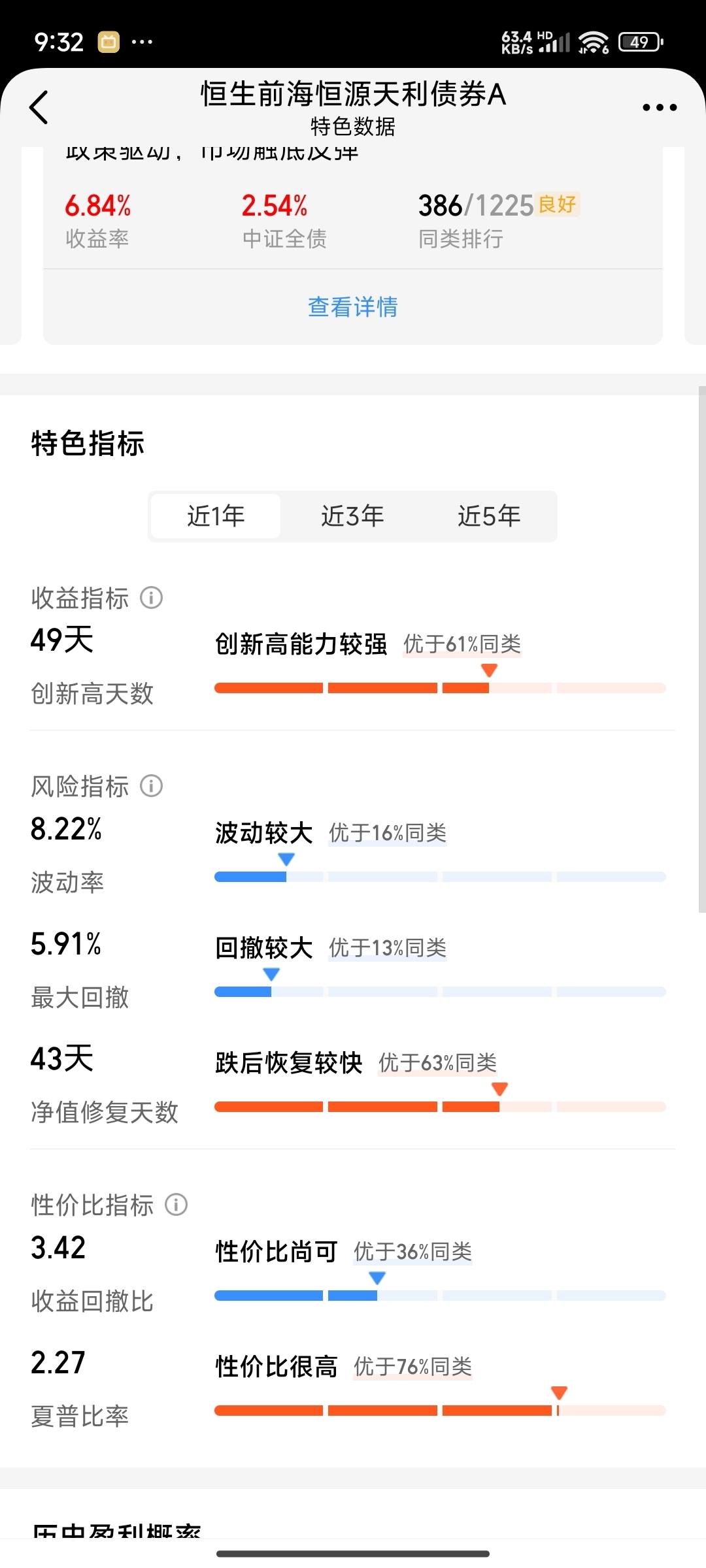
Task: Tap the page scrollbar on right edge
Action: pos(702,649)
